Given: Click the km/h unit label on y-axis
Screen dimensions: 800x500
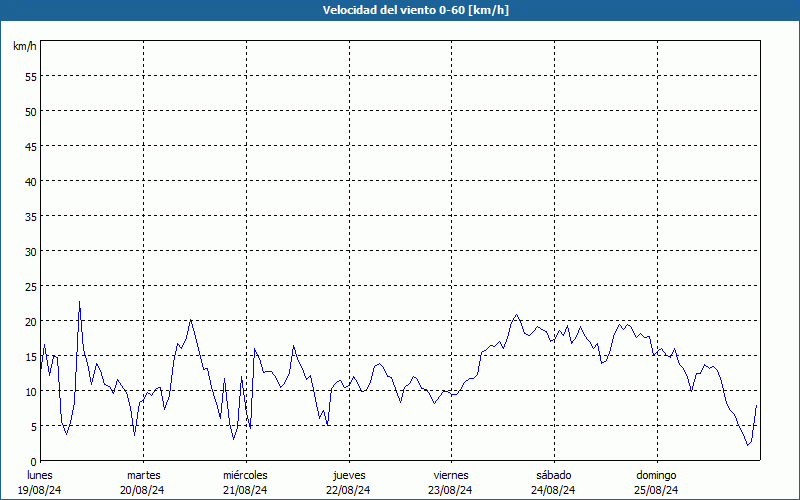Looking at the screenshot, I should 25,46.
